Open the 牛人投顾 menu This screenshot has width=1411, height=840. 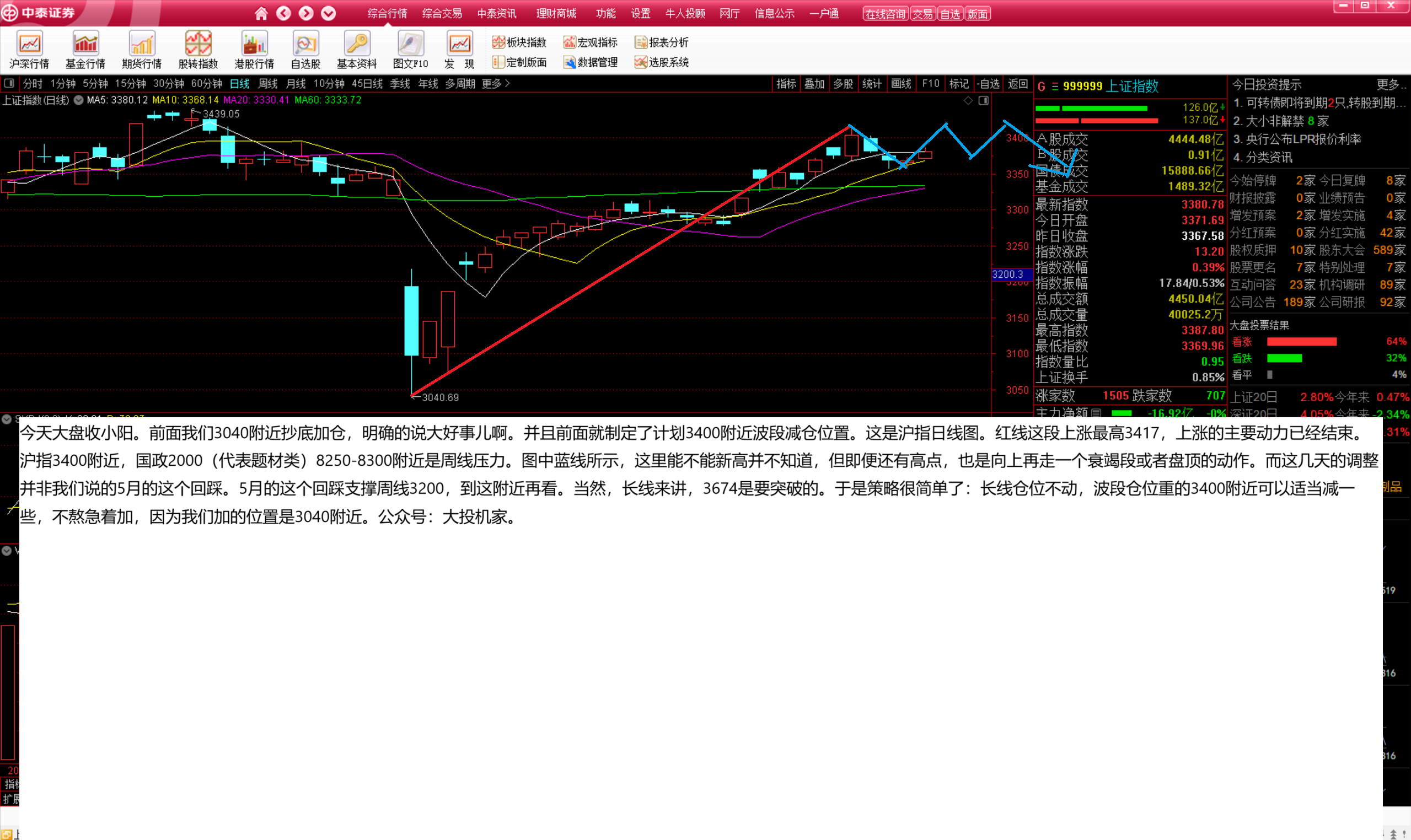click(x=685, y=13)
